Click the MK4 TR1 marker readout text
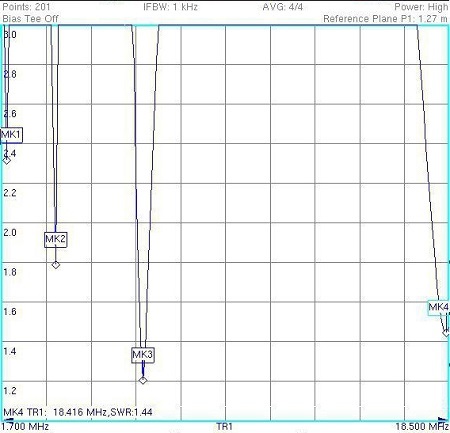The image size is (450, 433). [78, 412]
